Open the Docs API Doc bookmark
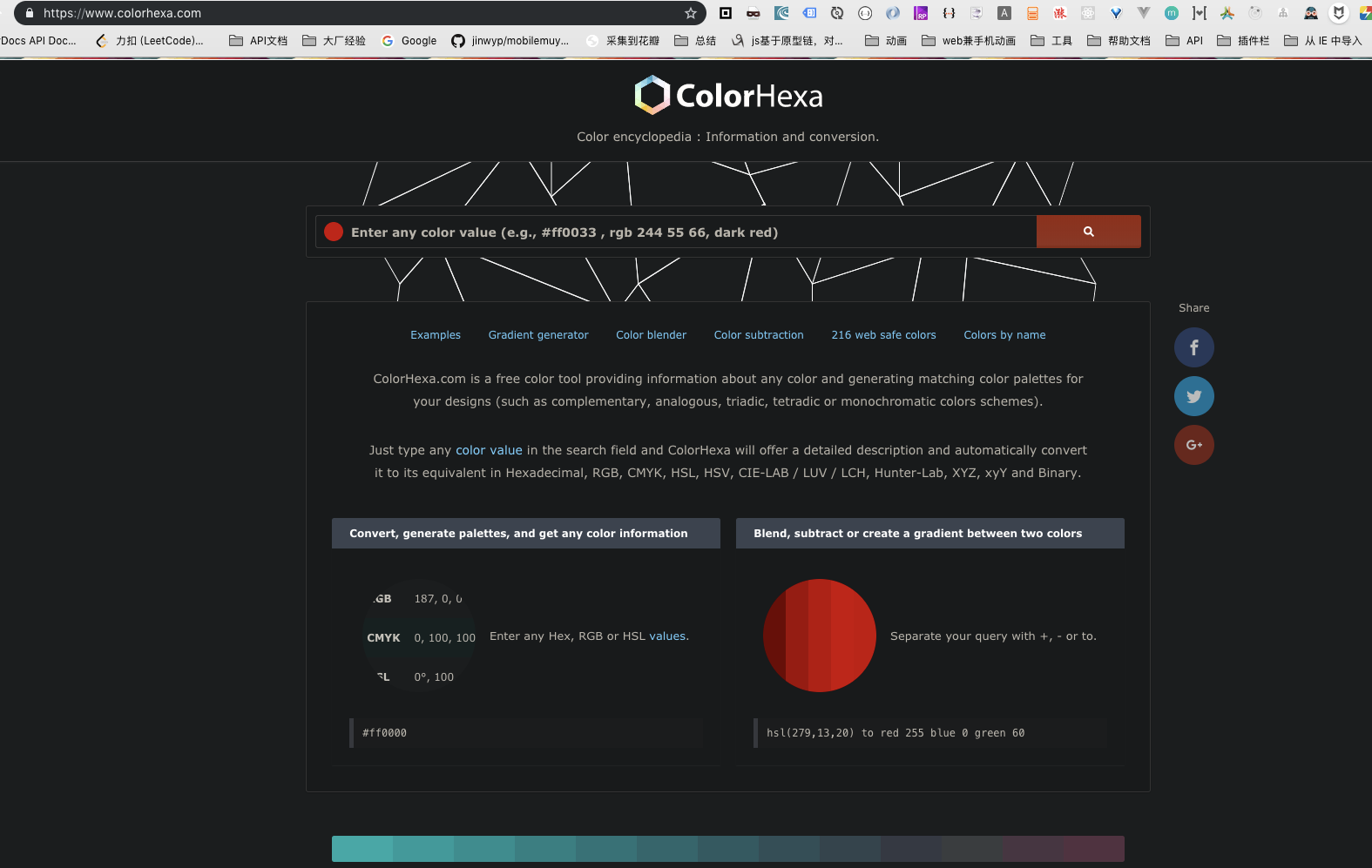Viewport: 1372px width, 868px height. click(38, 41)
